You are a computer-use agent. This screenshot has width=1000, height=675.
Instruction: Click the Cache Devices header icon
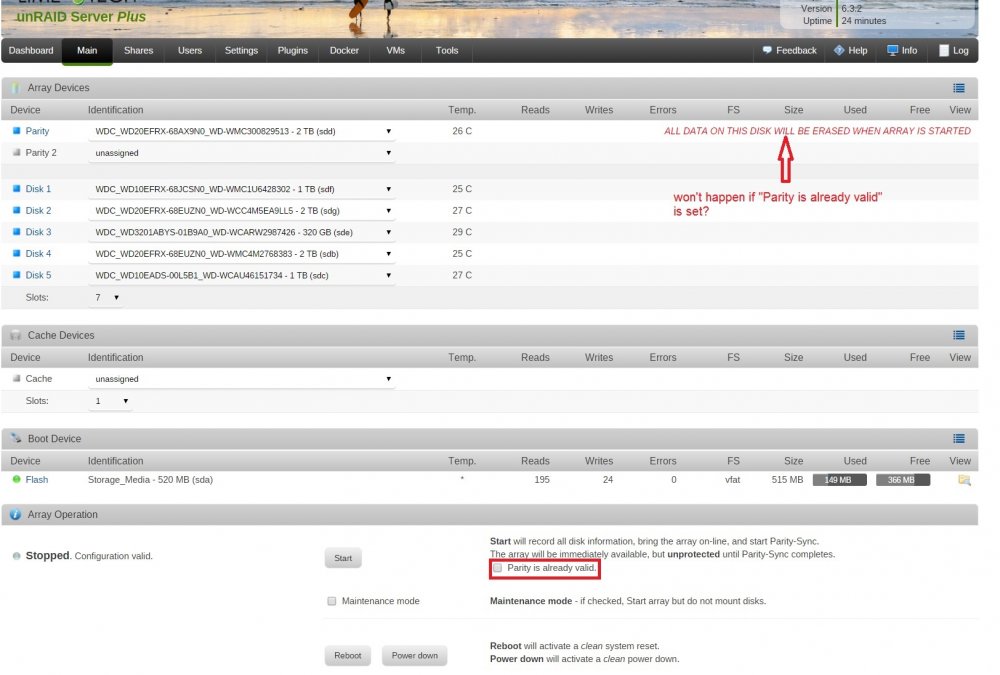(x=15, y=335)
